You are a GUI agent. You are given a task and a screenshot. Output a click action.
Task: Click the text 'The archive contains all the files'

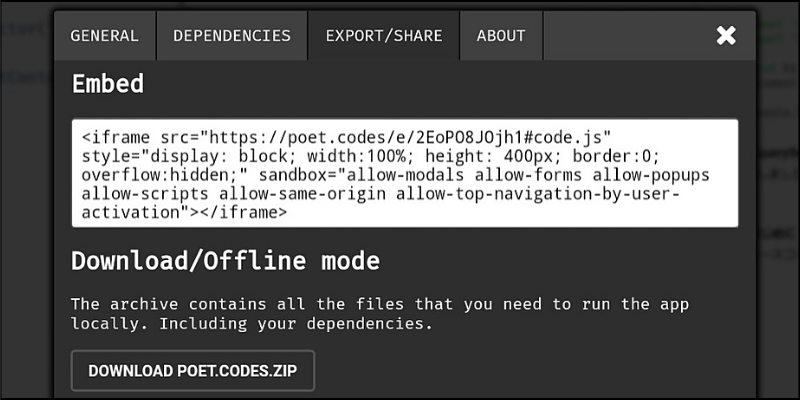click(237, 305)
